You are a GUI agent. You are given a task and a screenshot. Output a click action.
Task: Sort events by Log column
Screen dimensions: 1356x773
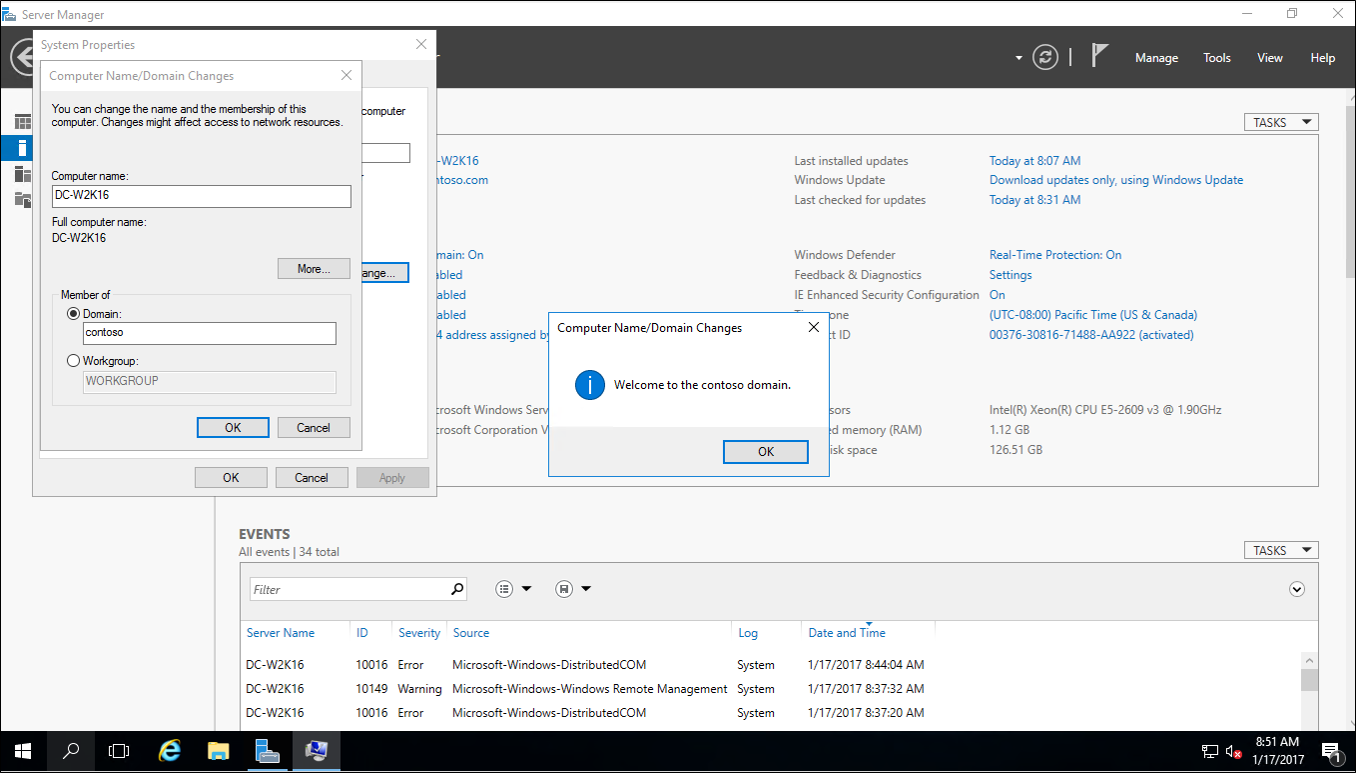point(748,633)
